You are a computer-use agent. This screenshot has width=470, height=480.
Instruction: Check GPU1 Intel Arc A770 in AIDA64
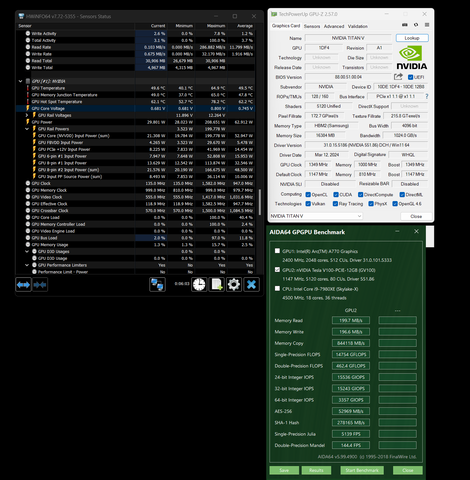(277, 251)
